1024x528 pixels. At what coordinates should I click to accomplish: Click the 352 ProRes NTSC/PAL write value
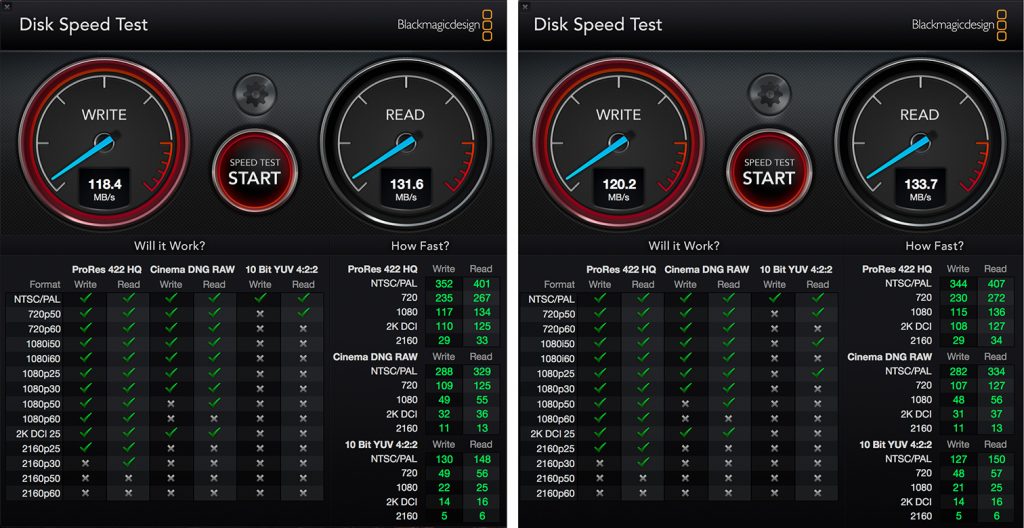point(443,284)
